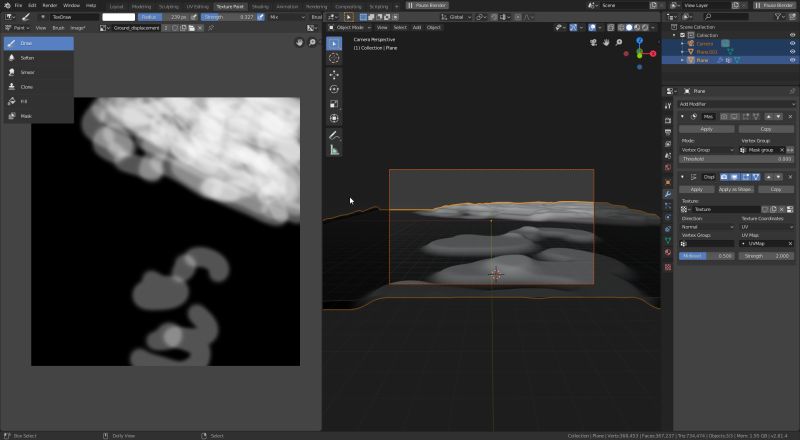Activate the Measure tool
Screen dimensions: 800x440
(334, 150)
